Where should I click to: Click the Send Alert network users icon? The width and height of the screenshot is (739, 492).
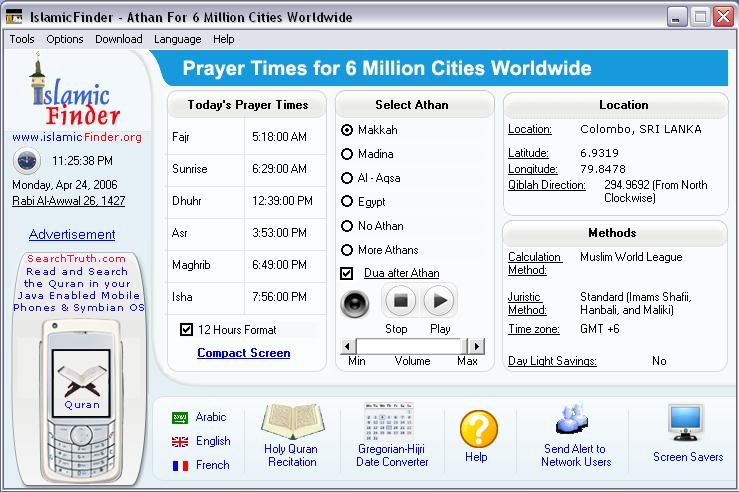[572, 419]
